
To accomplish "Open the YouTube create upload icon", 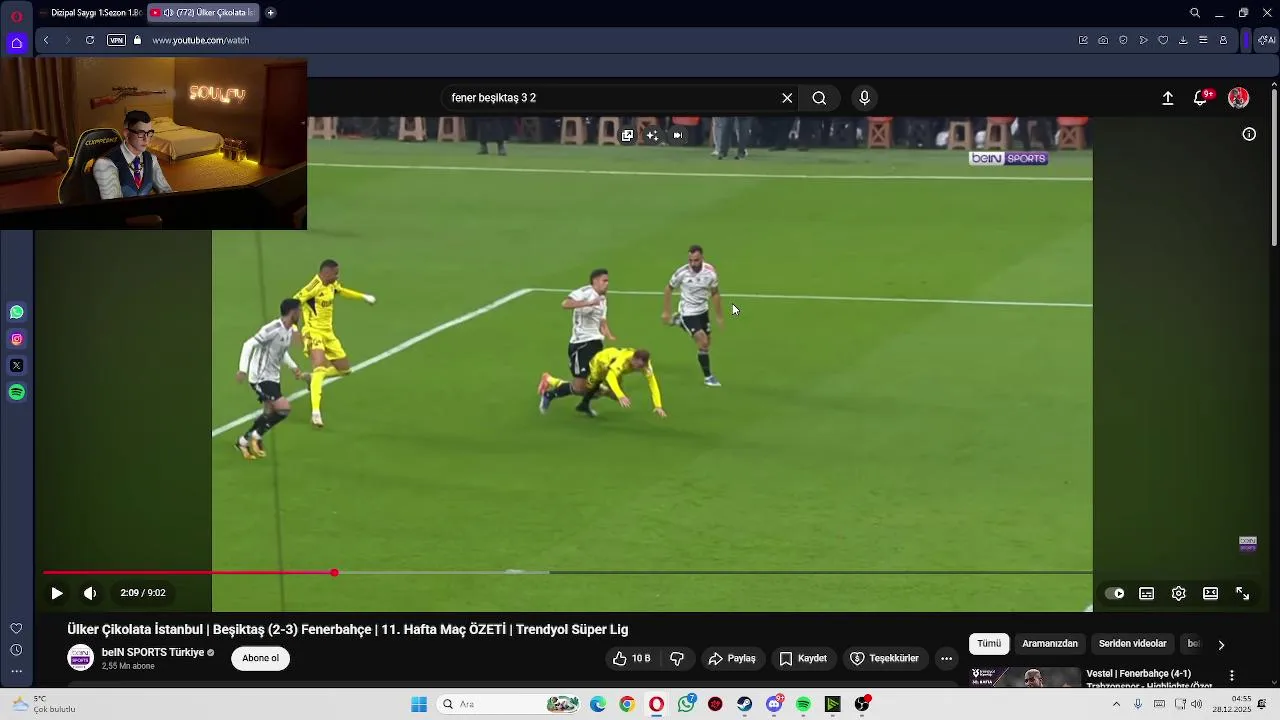I will pos(1167,98).
